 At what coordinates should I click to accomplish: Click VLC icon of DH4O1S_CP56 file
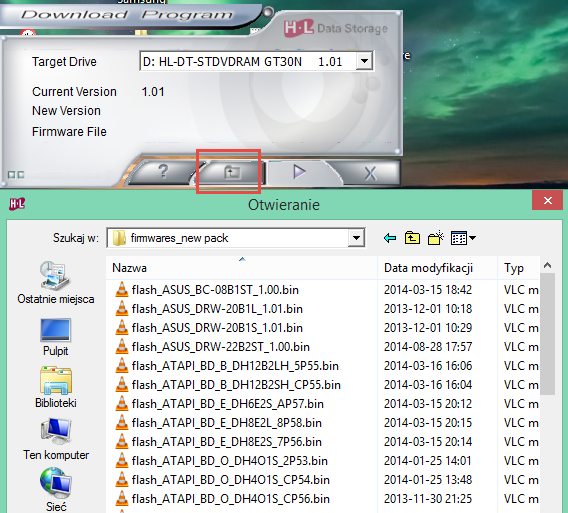[x=122, y=499]
